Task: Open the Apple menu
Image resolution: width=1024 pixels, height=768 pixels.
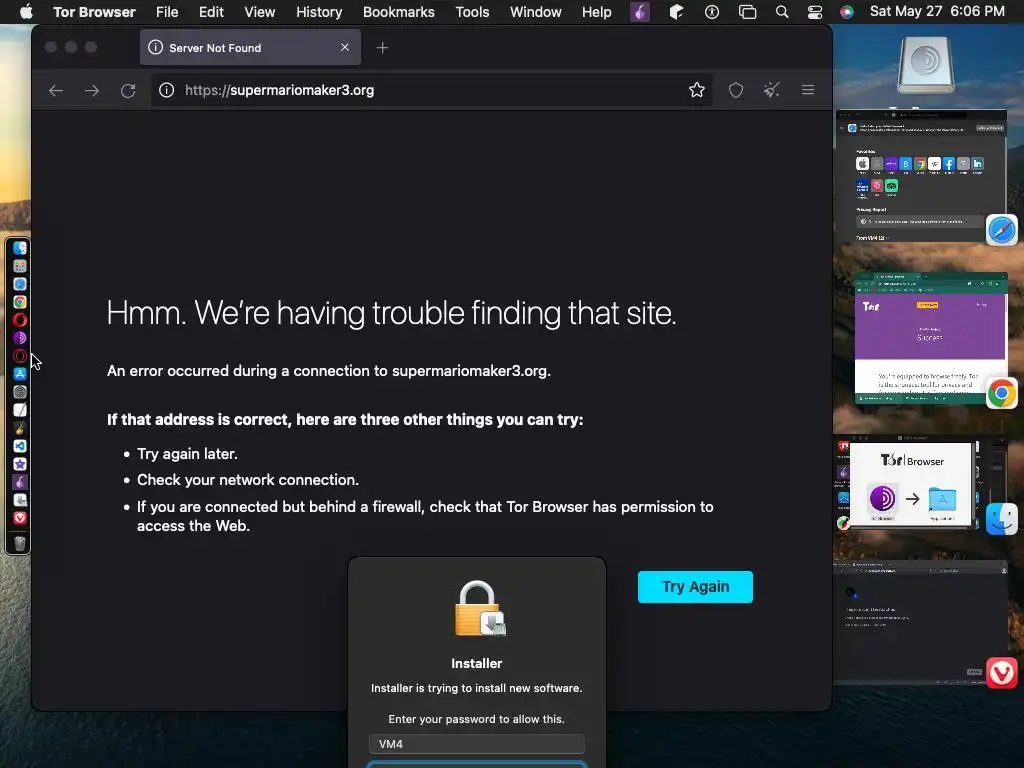Action: (26, 12)
